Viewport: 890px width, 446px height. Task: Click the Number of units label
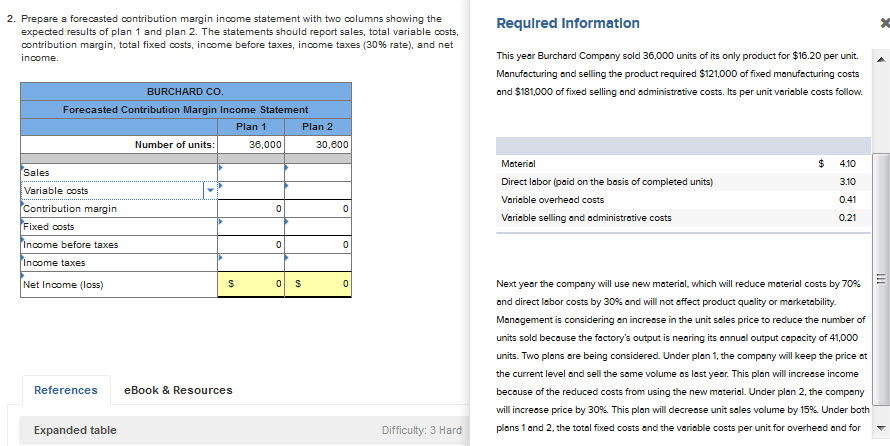pyautogui.click(x=175, y=145)
